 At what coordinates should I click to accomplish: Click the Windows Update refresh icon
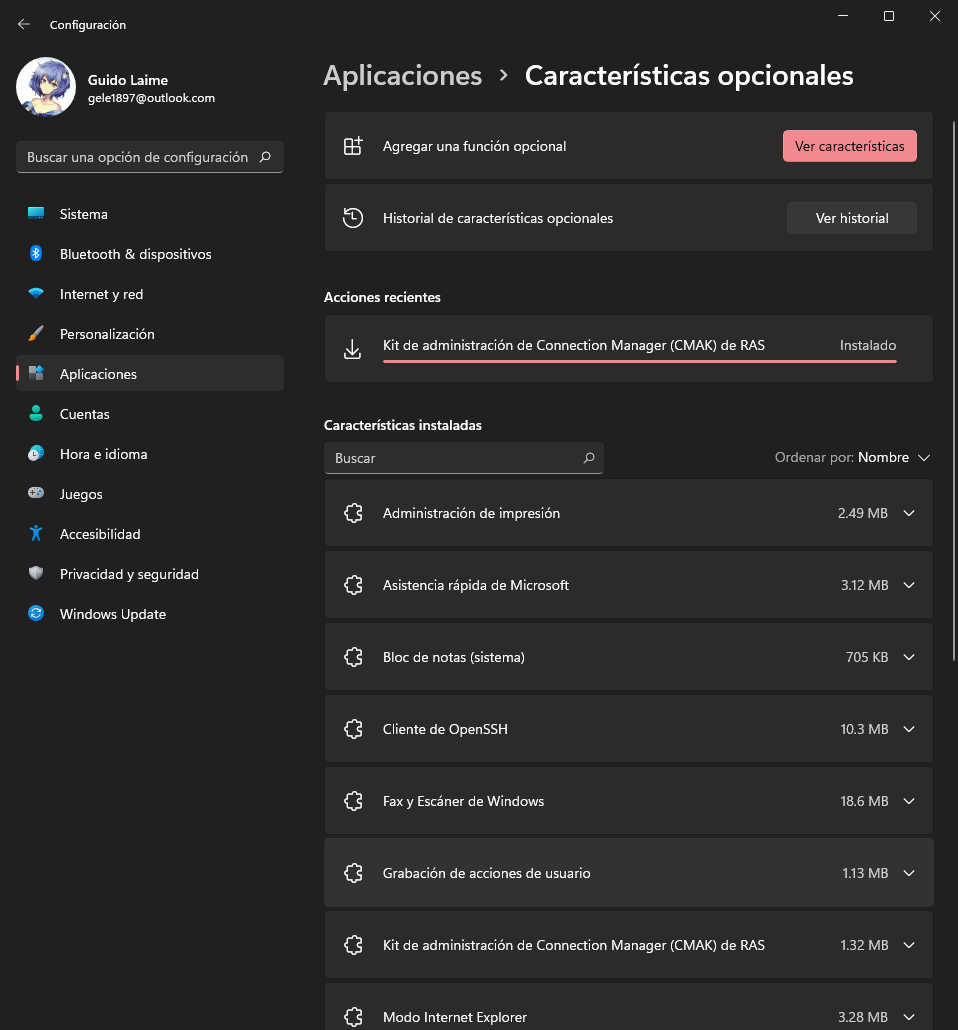[x=36, y=614]
